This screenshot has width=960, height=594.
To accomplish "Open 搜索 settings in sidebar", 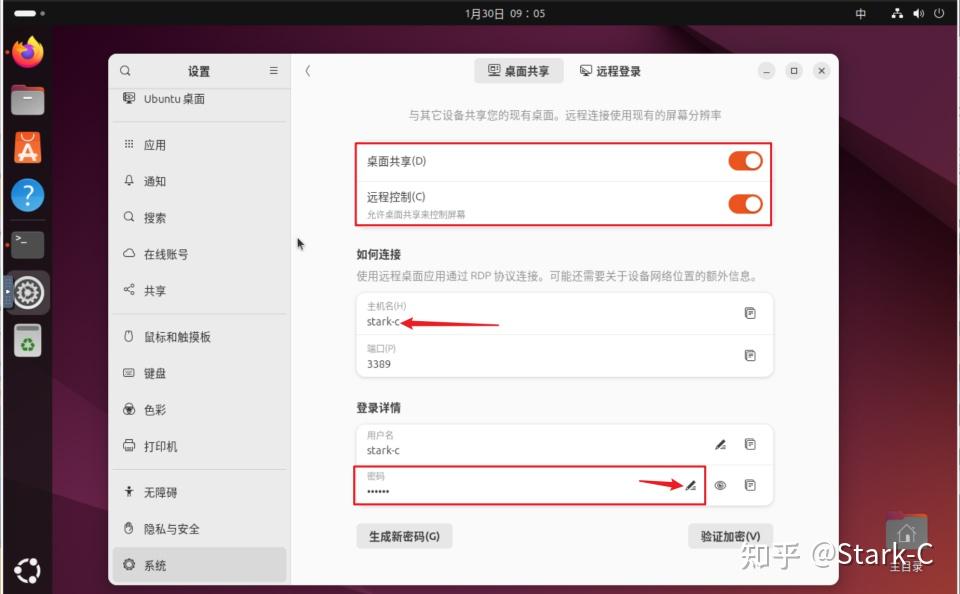I will (x=200, y=218).
